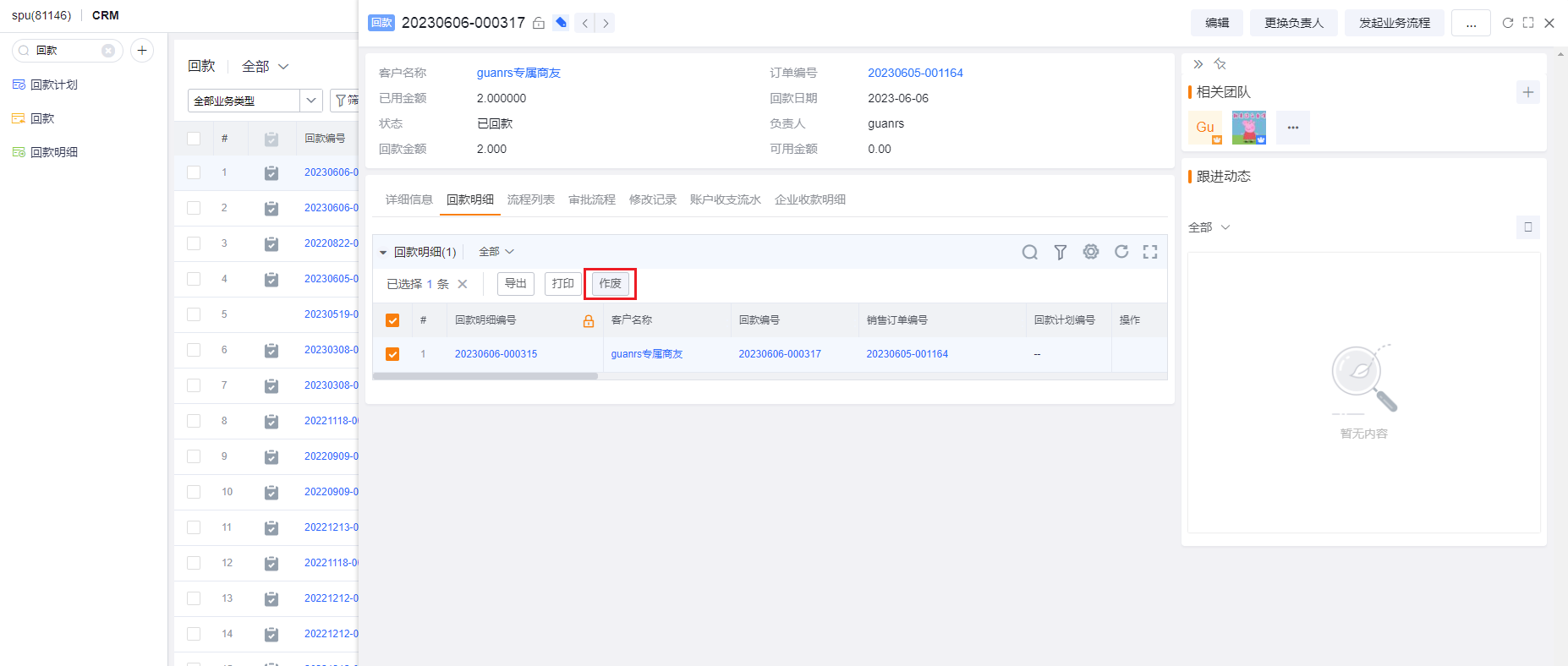
Task: Check the select-all checkbox in 回款 list header
Action: (194, 139)
